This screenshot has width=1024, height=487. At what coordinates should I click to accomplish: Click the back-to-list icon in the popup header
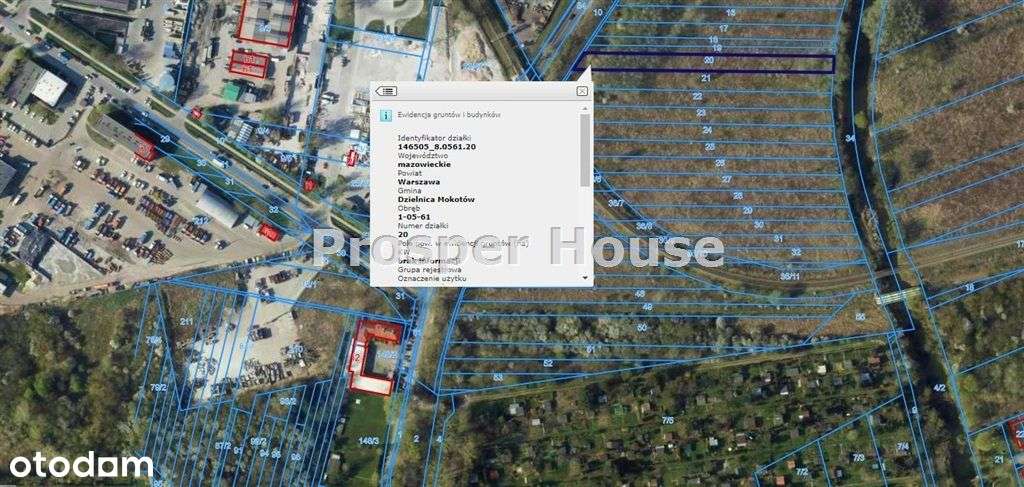[x=386, y=91]
